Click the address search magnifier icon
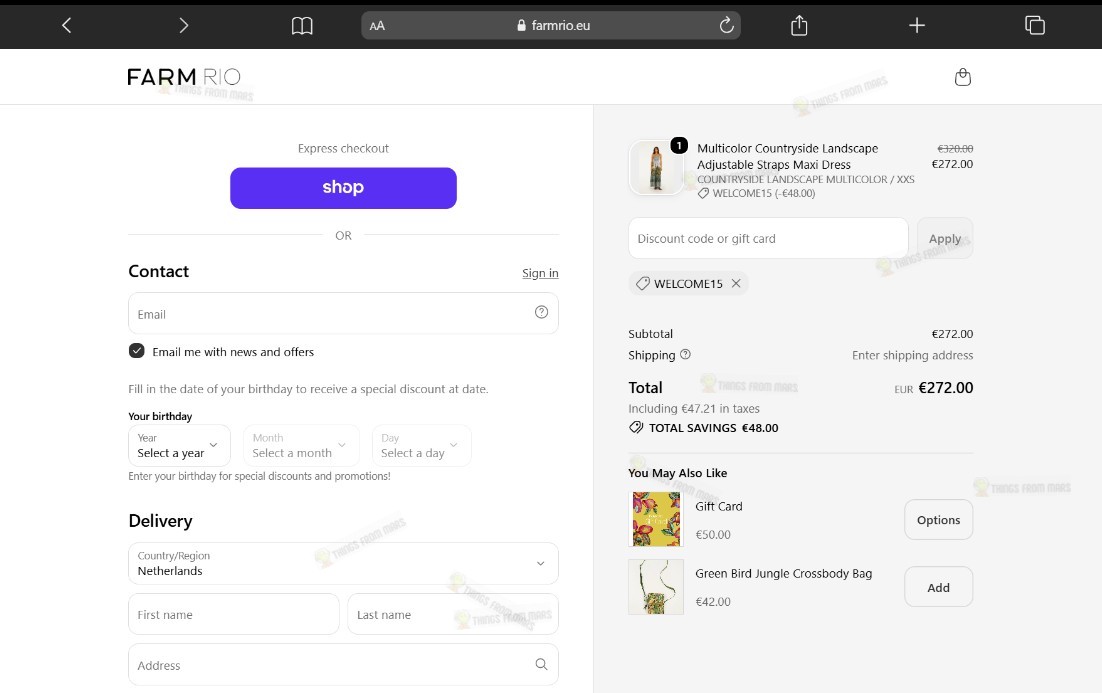1102x693 pixels. 541,664
